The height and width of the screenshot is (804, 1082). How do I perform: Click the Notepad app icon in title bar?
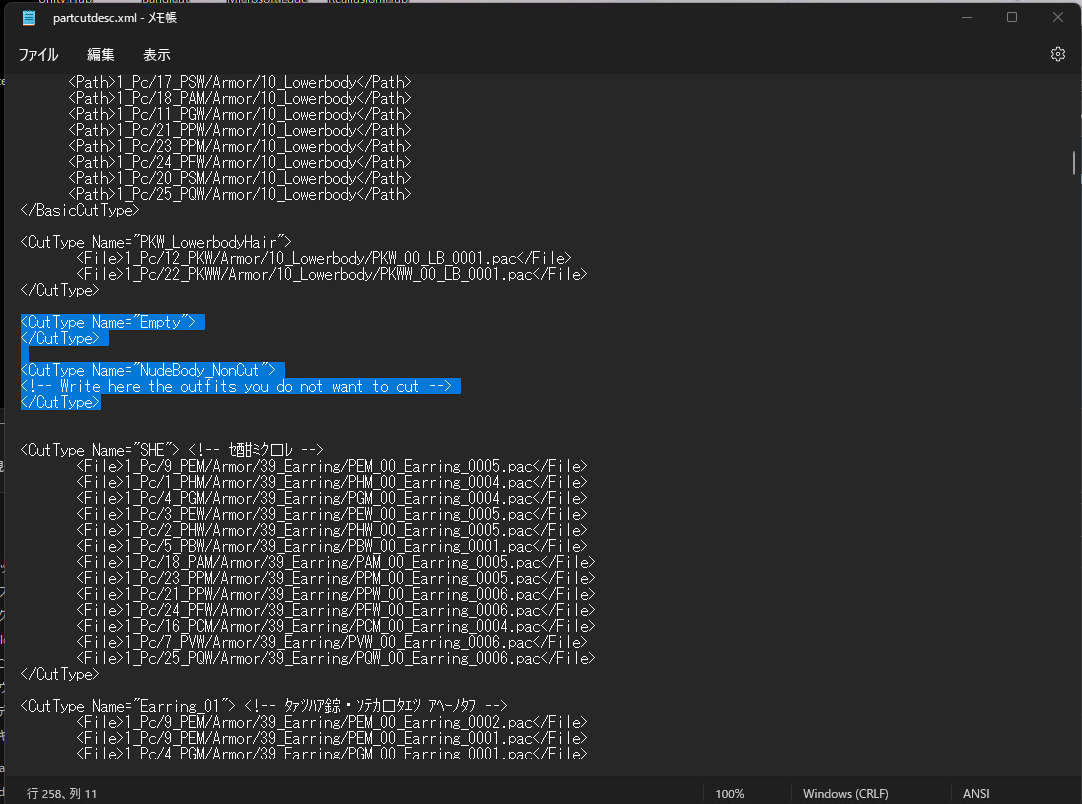click(29, 18)
